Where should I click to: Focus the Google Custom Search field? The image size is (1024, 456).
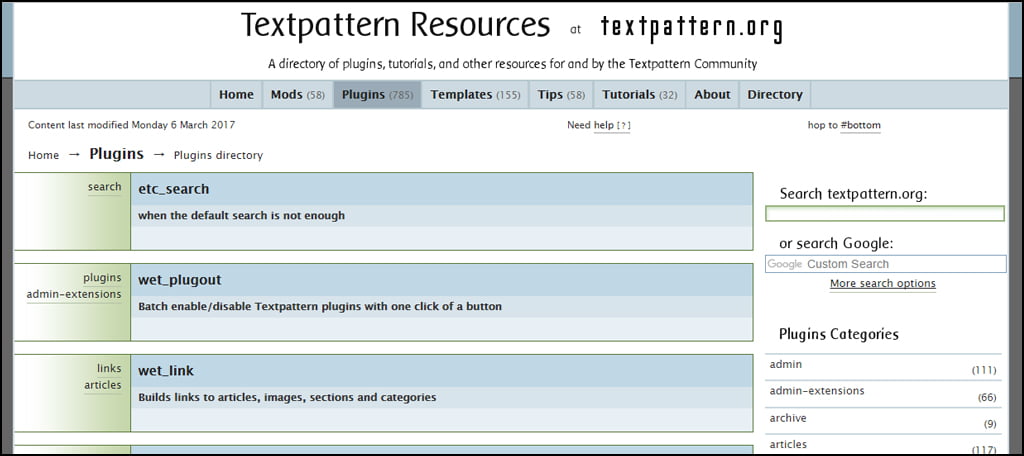[886, 264]
